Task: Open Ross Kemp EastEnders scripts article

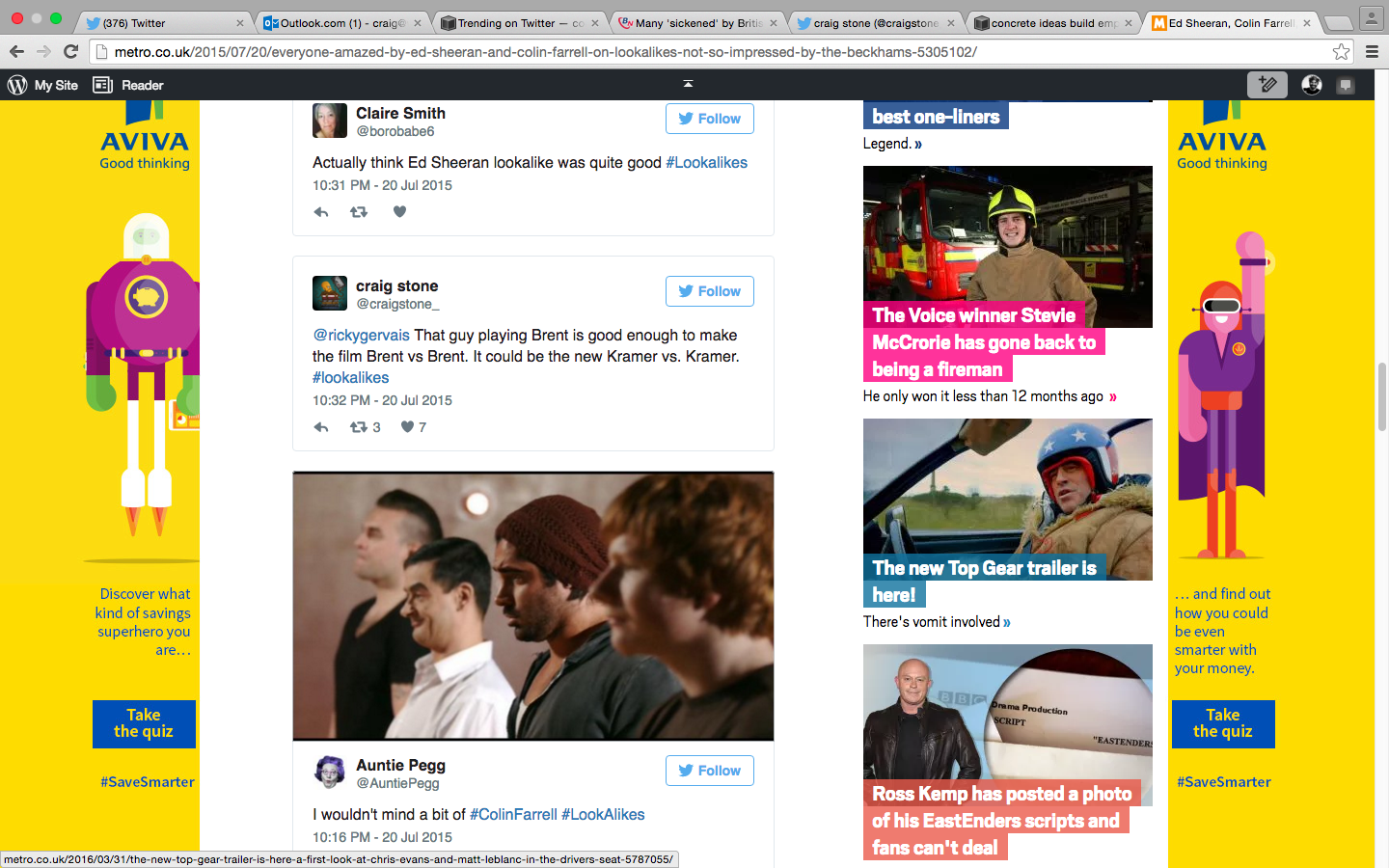Action: [1000, 820]
